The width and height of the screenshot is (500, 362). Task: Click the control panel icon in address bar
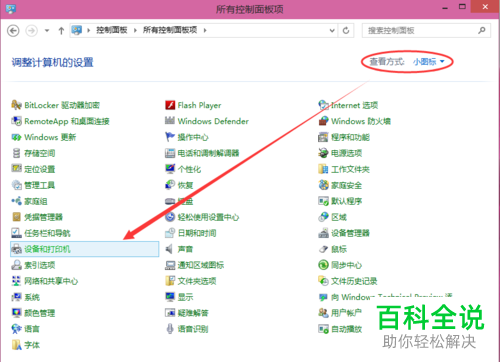(x=77, y=30)
